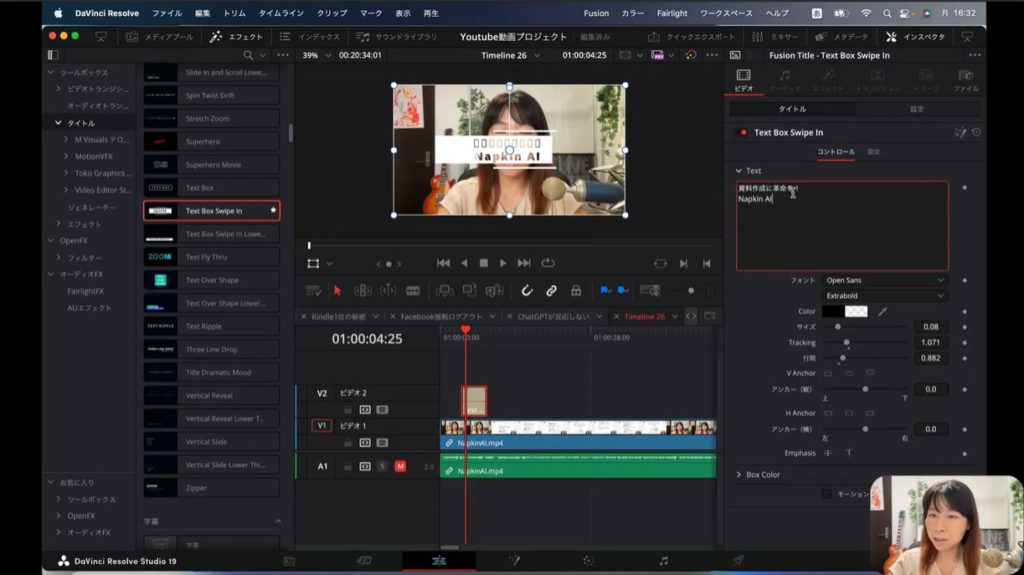This screenshot has height=575, width=1024.
Task: Select the Blade edit mode tool
Action: [x=412, y=290]
